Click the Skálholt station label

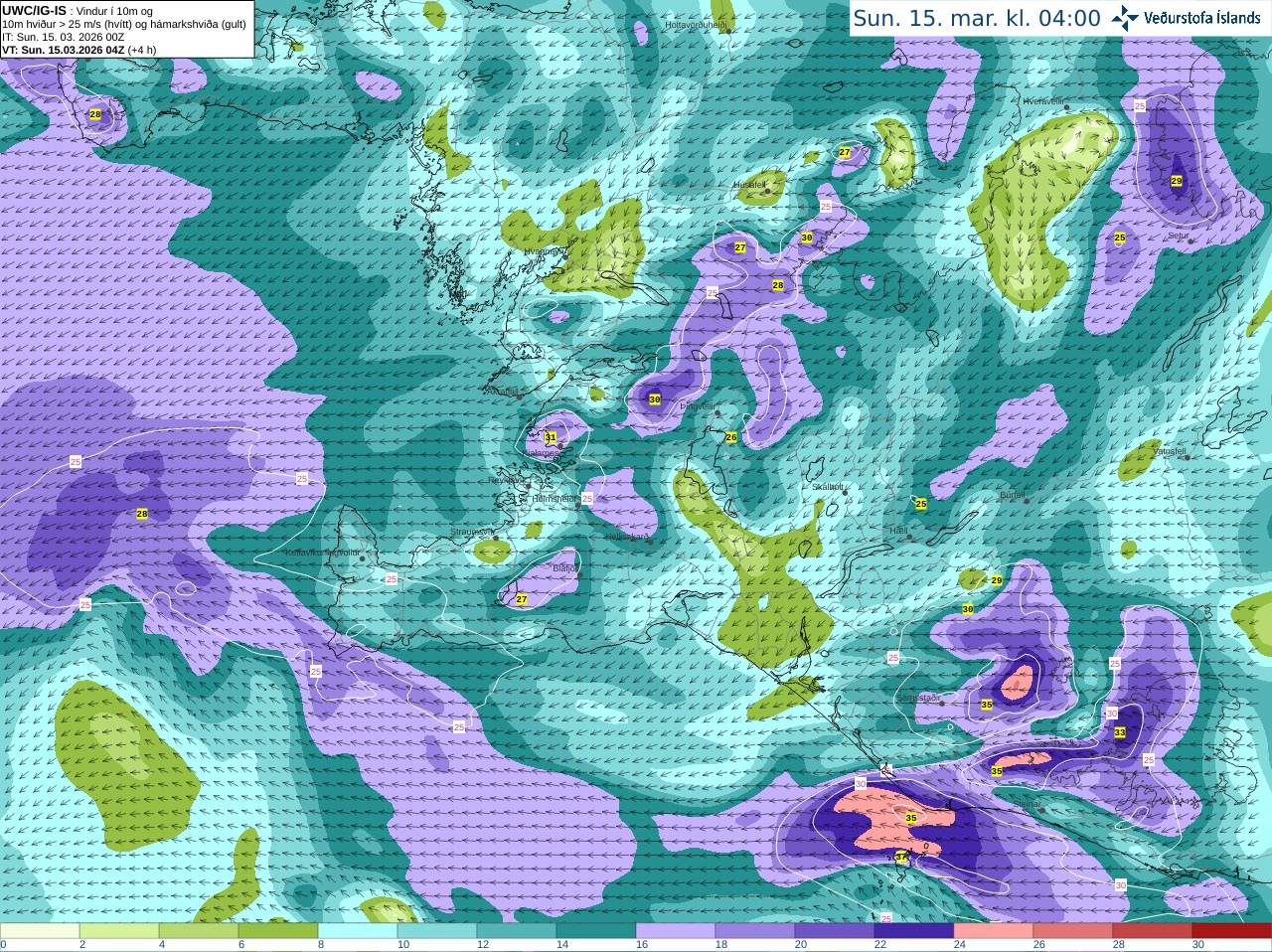click(x=827, y=487)
